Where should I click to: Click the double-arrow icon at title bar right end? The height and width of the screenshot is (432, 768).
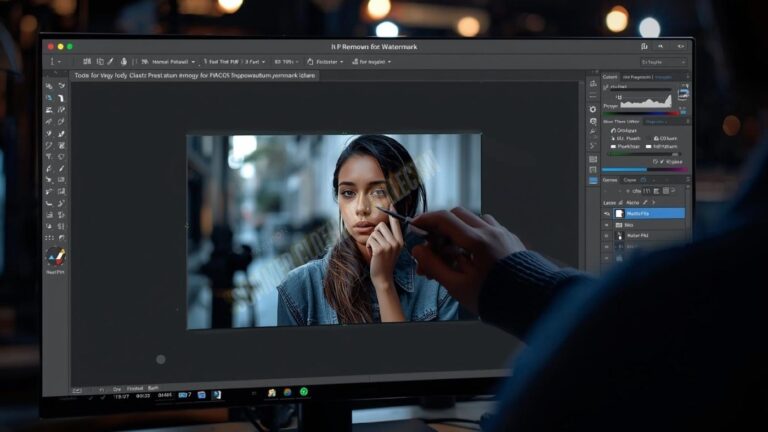[681, 46]
